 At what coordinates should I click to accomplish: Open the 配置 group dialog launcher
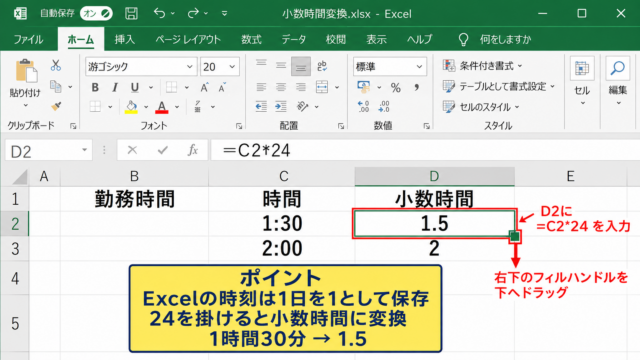(x=341, y=126)
